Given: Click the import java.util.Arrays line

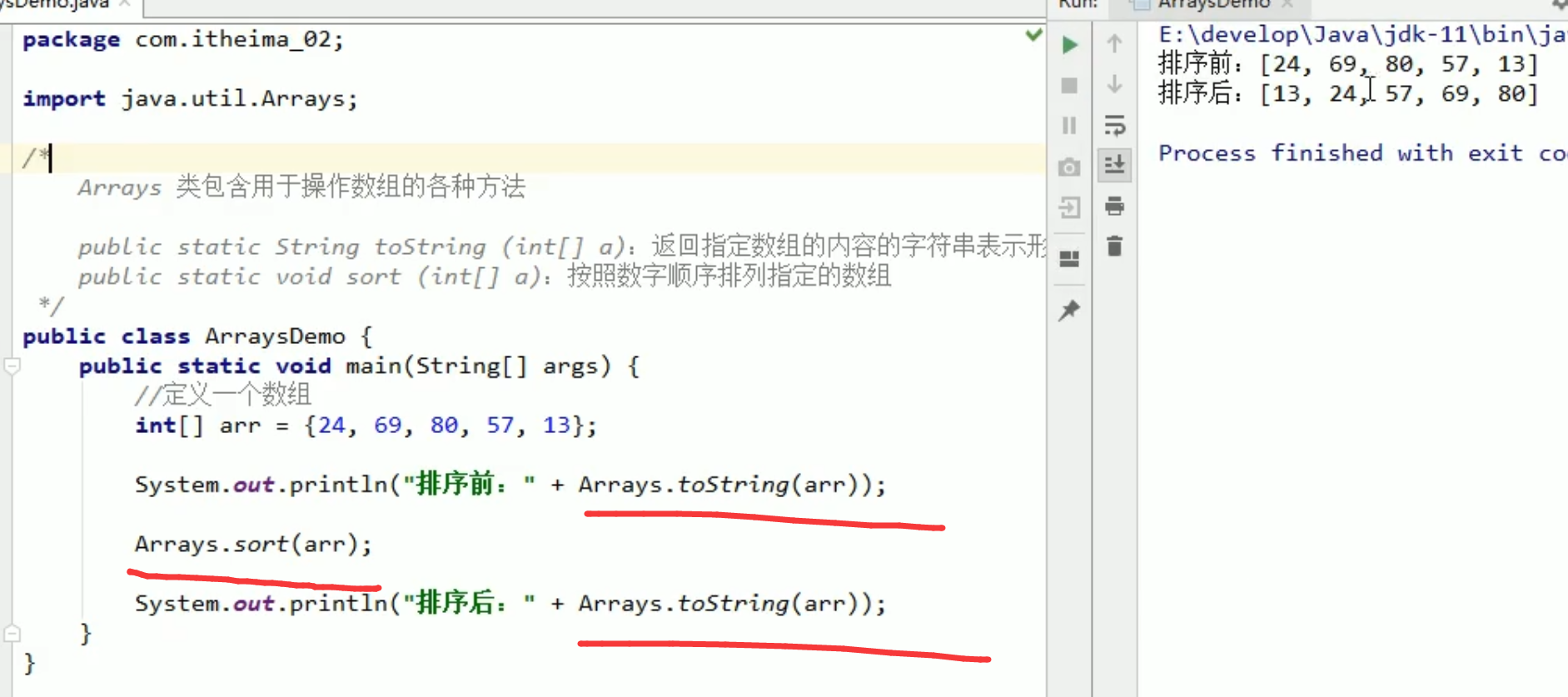Looking at the screenshot, I should coord(190,98).
